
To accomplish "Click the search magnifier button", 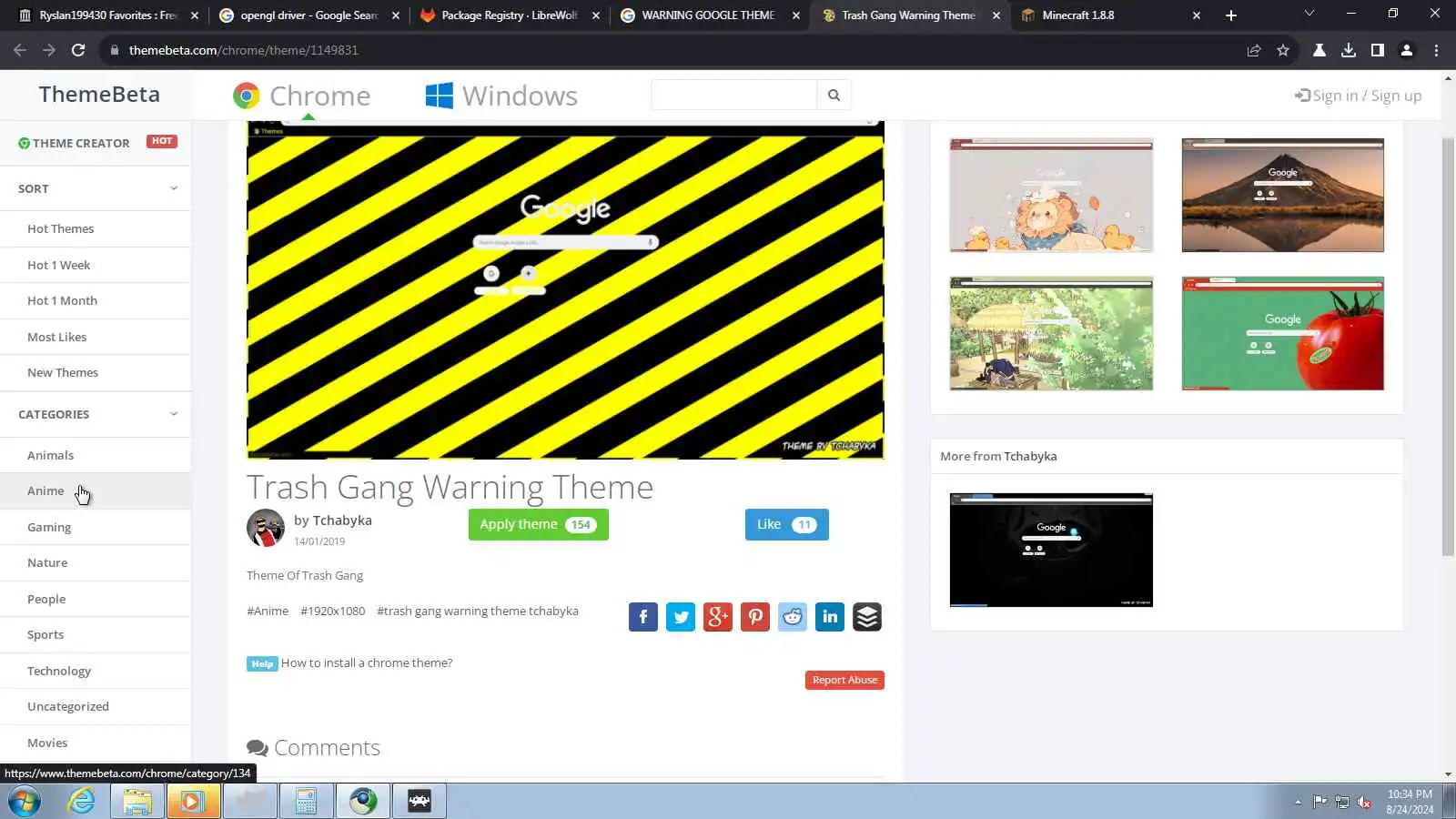I will click(x=834, y=95).
